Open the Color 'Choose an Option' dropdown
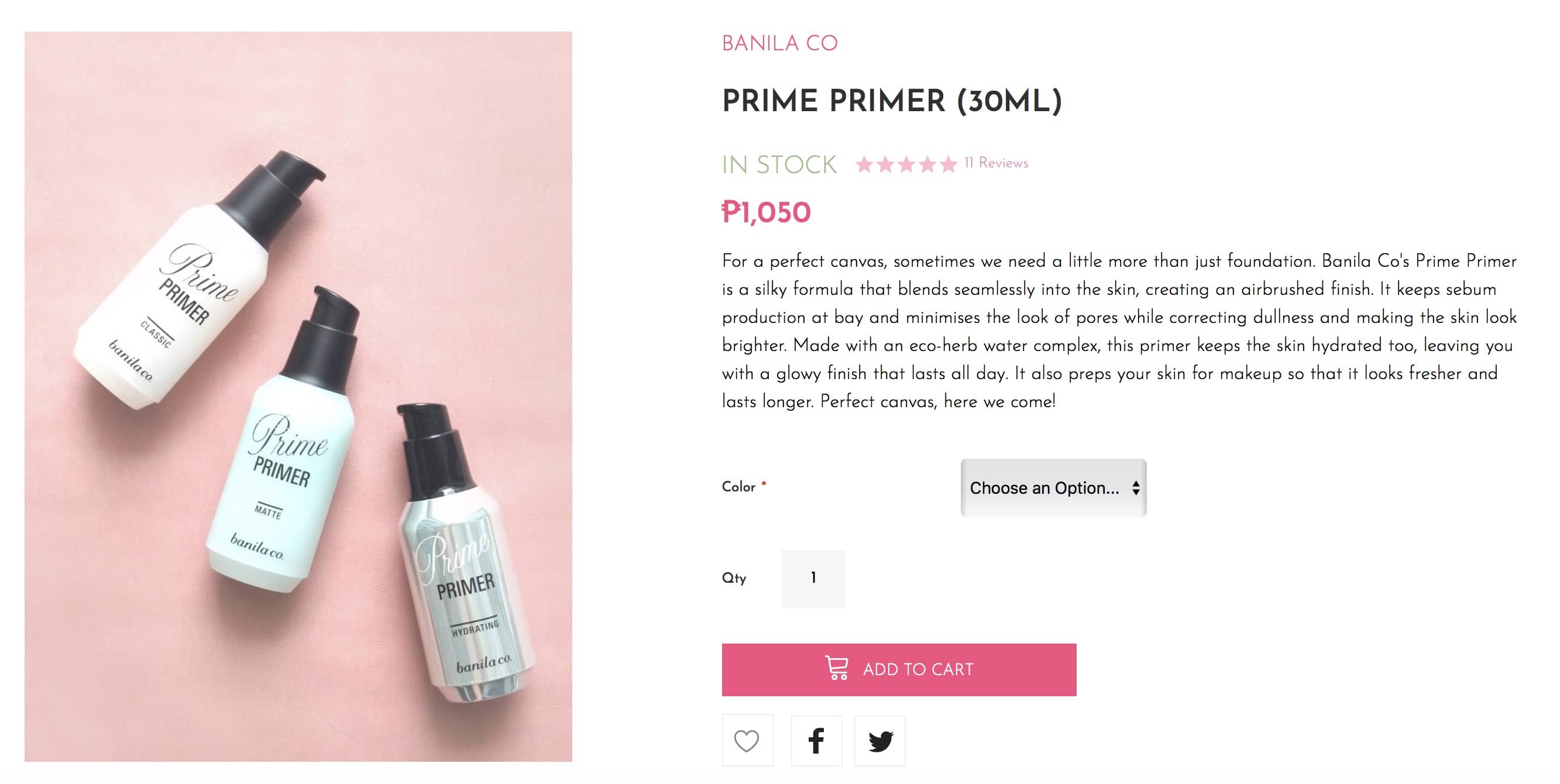This screenshot has width=1560, height=784. pyautogui.click(x=1053, y=488)
